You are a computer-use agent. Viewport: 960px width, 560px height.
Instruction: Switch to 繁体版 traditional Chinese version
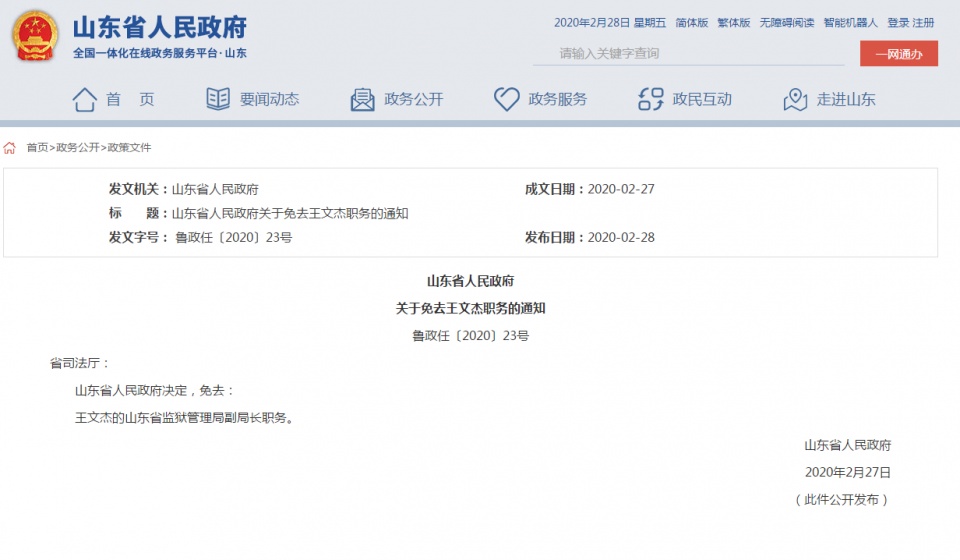point(733,22)
